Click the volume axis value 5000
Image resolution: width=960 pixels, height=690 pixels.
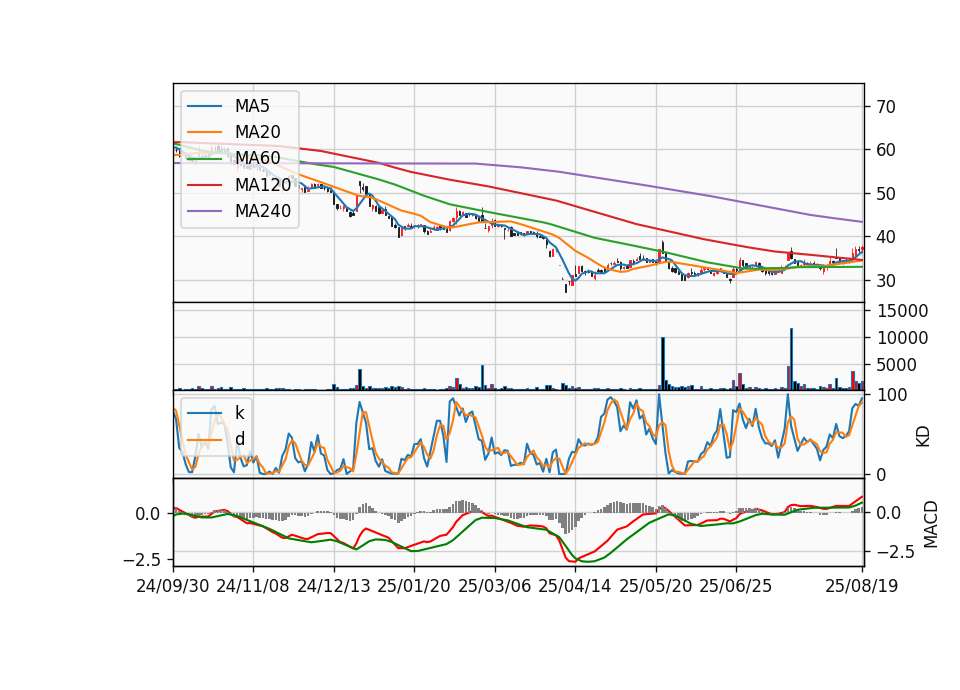click(x=897, y=365)
